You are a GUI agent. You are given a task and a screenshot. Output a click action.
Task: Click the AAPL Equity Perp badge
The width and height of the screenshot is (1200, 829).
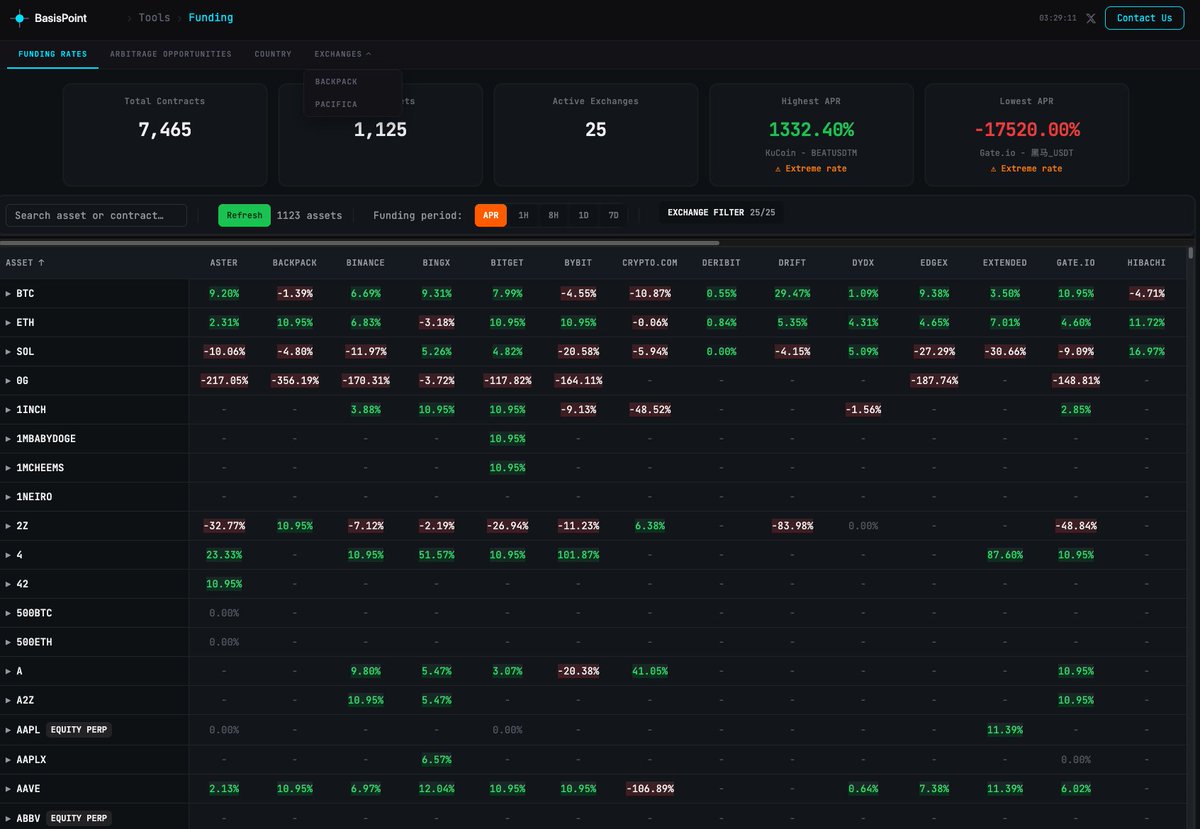78,730
